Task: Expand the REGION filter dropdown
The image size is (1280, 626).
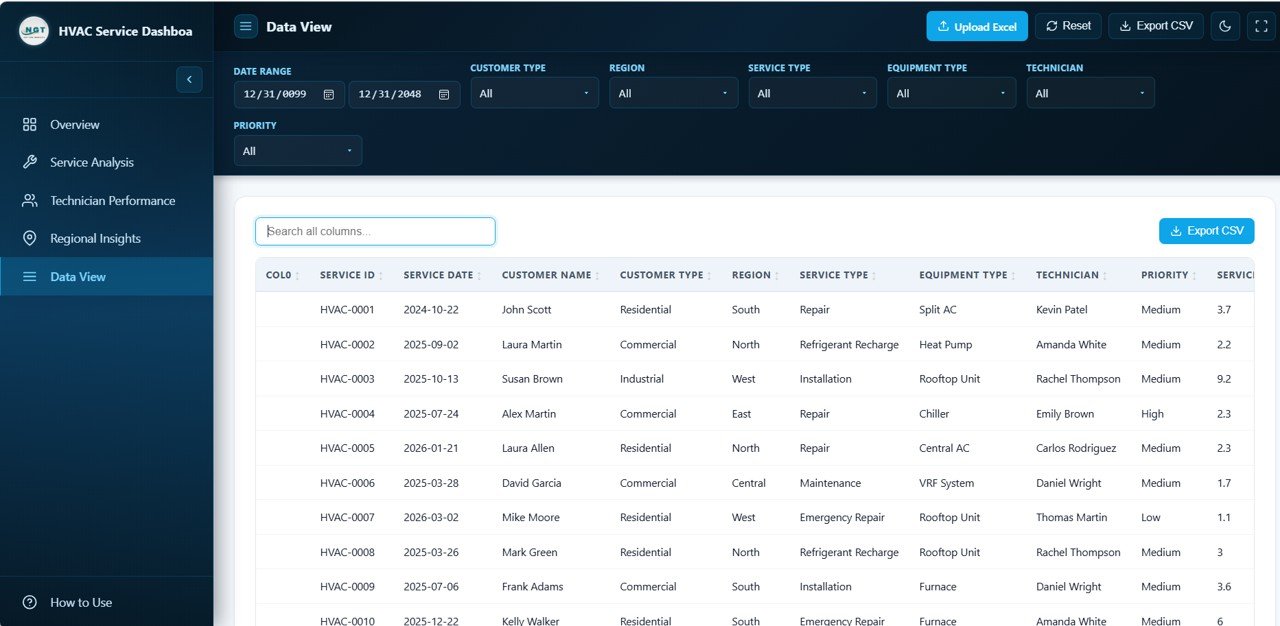Action: point(673,93)
